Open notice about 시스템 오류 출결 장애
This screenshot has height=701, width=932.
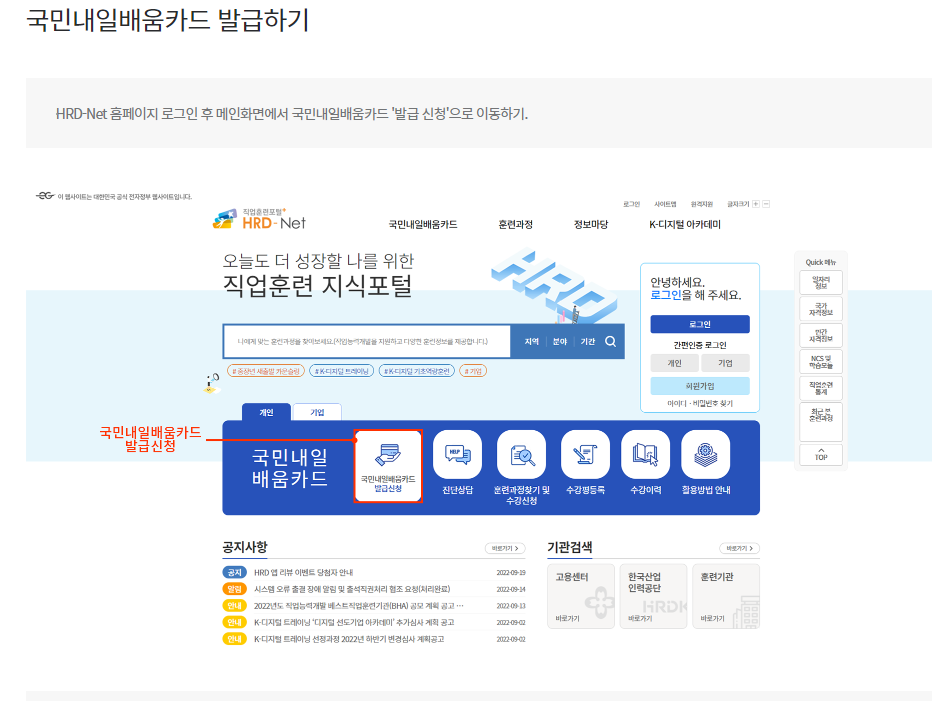point(352,589)
